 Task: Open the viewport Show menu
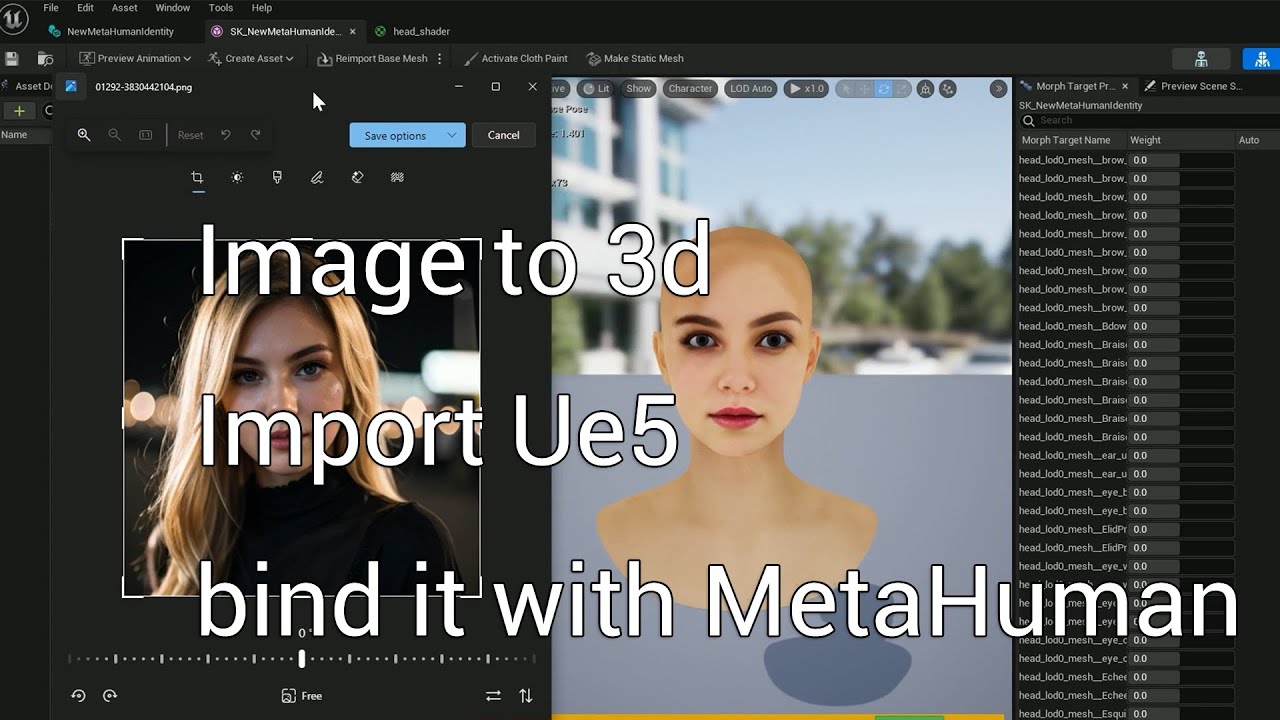tap(638, 88)
